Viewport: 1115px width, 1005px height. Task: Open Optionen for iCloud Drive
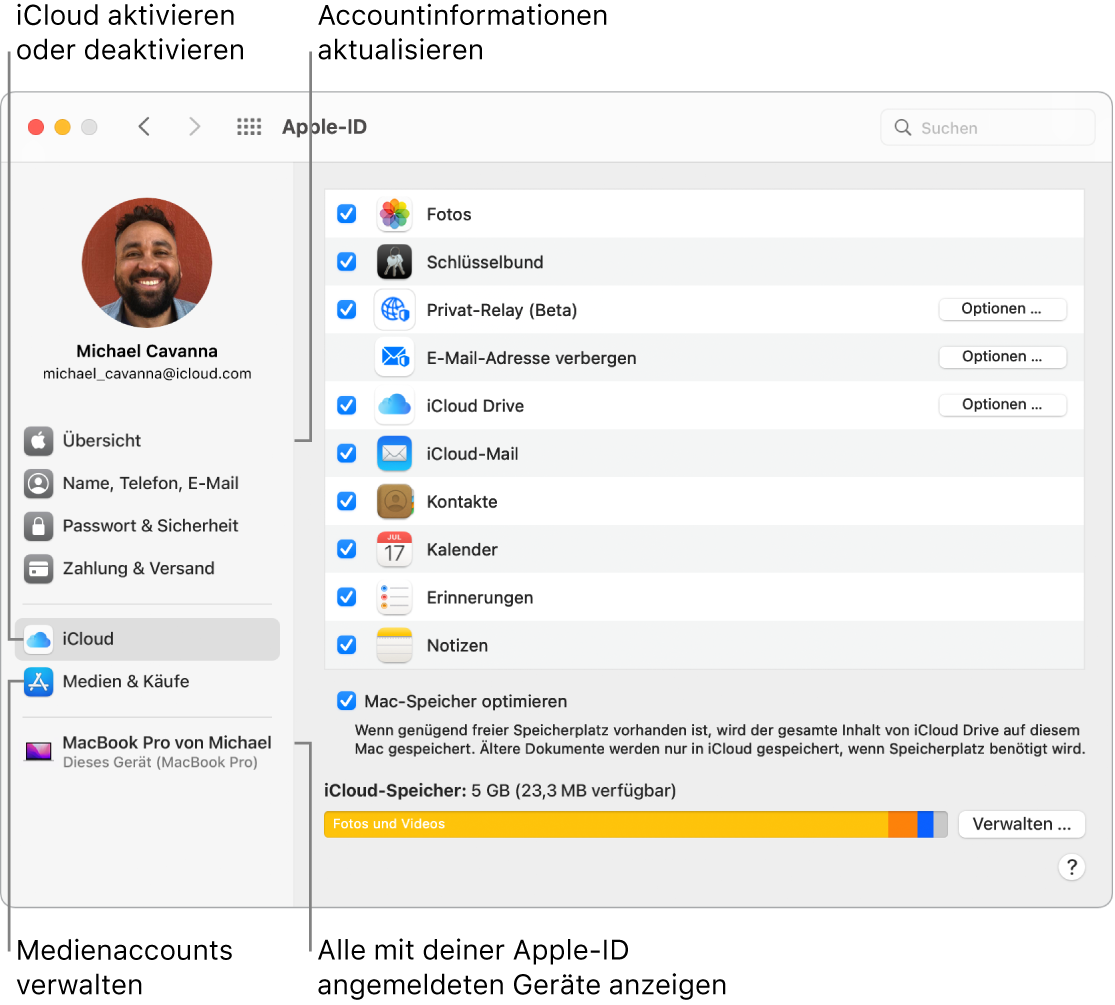click(1002, 405)
